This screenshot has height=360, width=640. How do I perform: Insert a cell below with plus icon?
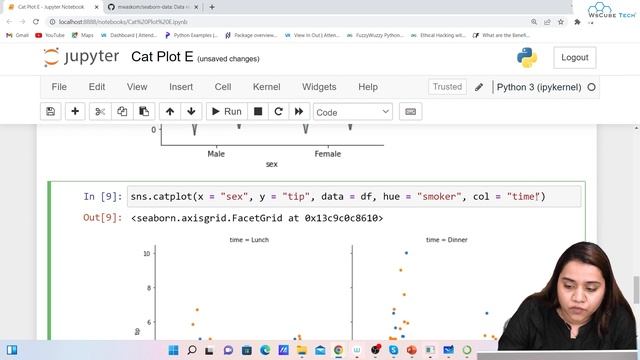75,111
